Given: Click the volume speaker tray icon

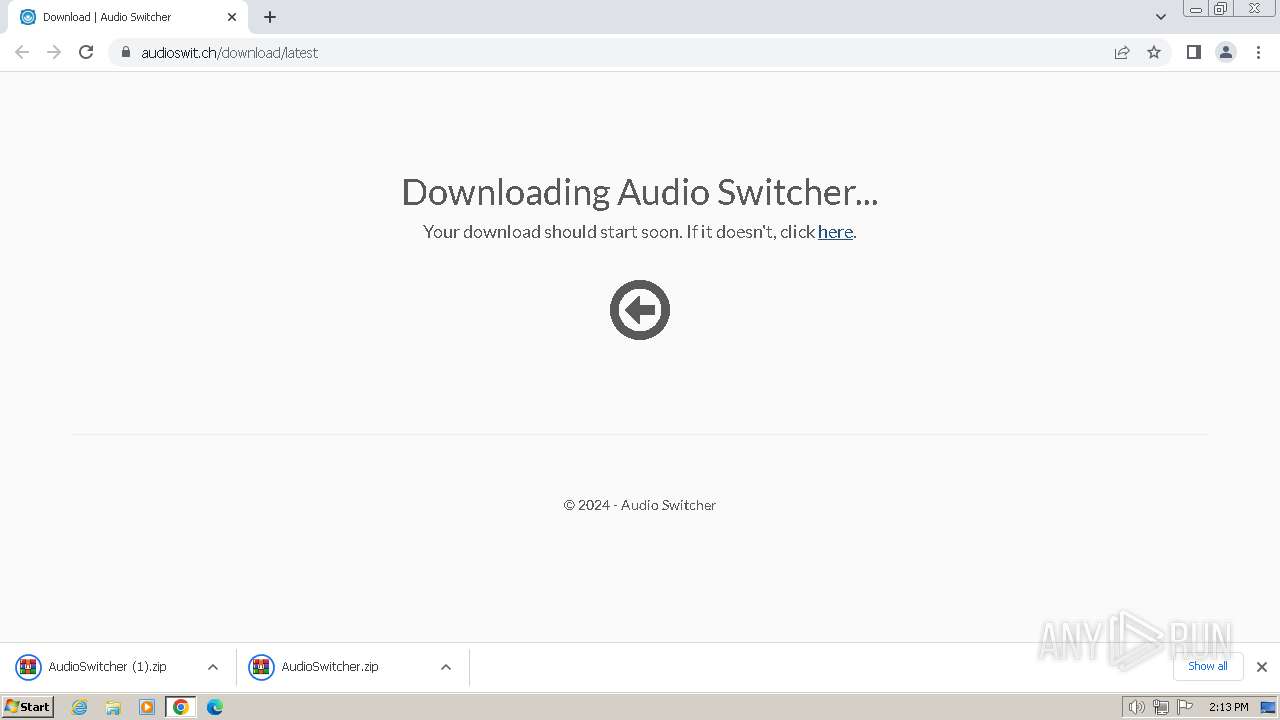Looking at the screenshot, I should [x=1136, y=707].
